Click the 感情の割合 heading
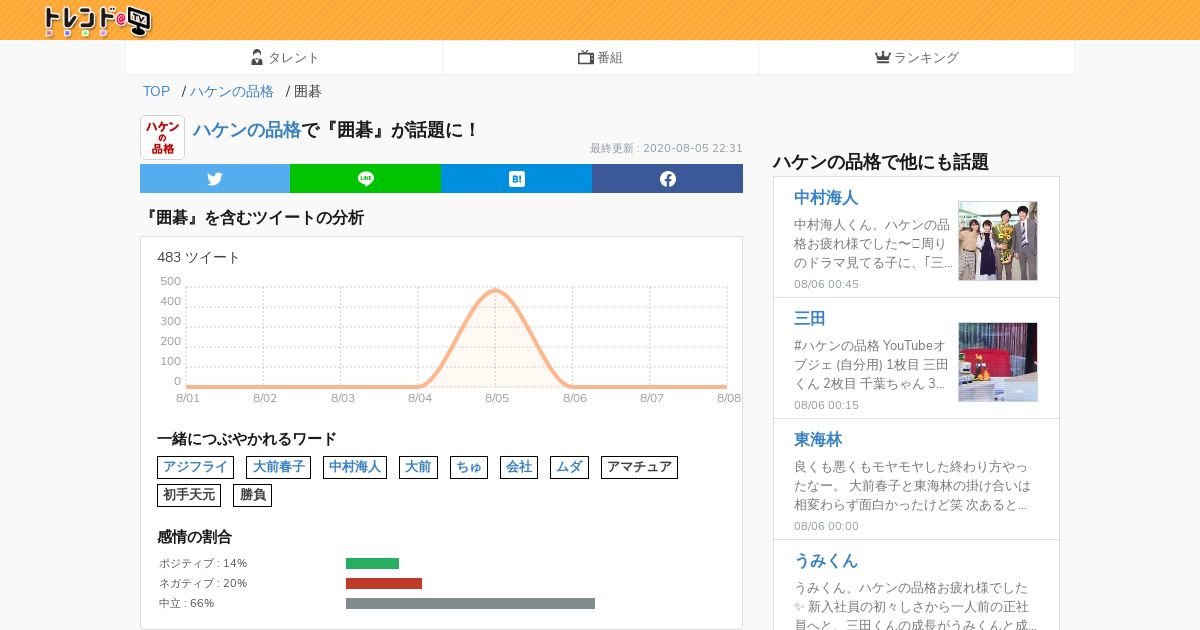The image size is (1200, 630). coord(194,537)
